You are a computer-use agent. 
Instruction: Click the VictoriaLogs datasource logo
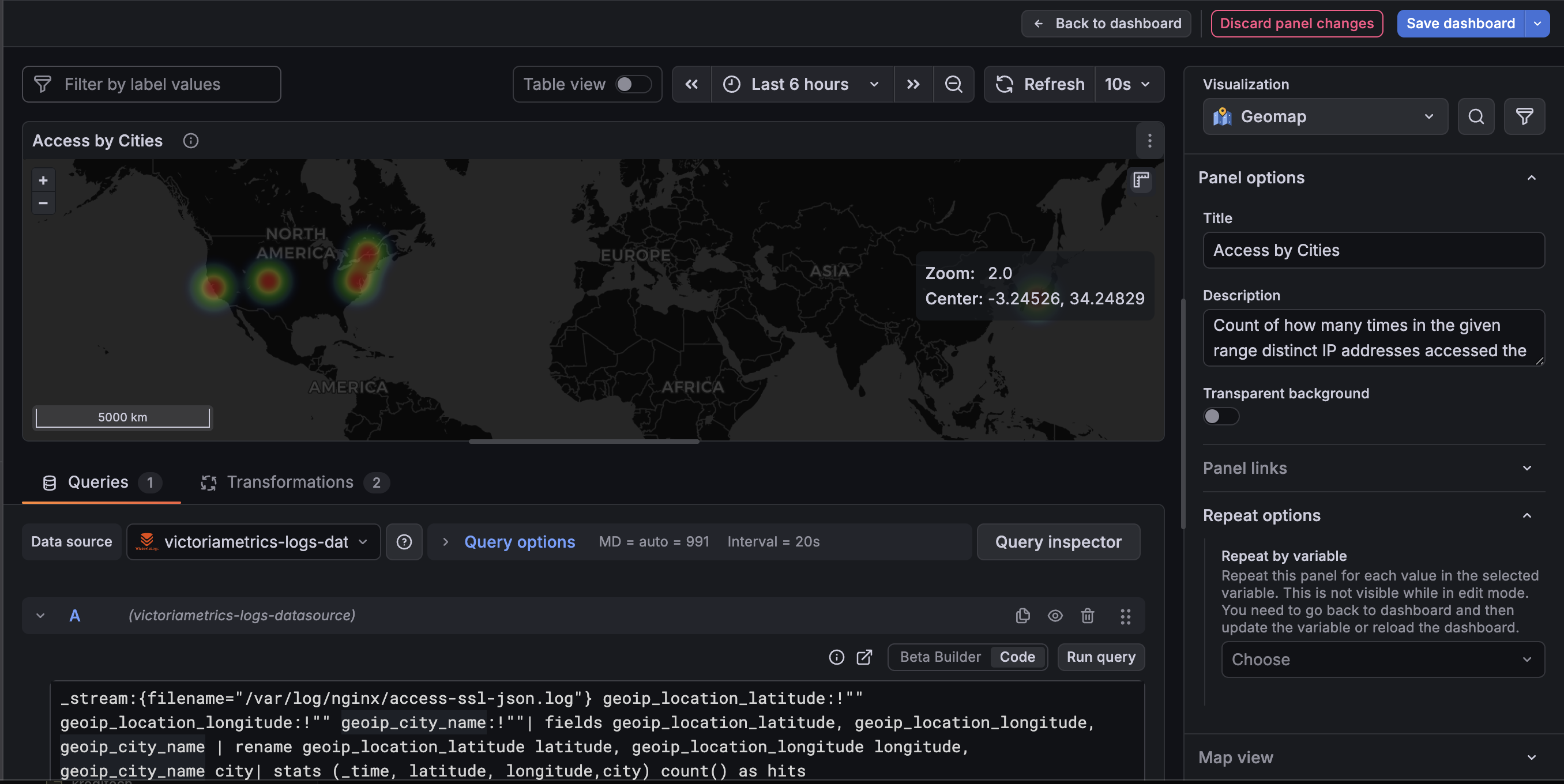tap(146, 542)
